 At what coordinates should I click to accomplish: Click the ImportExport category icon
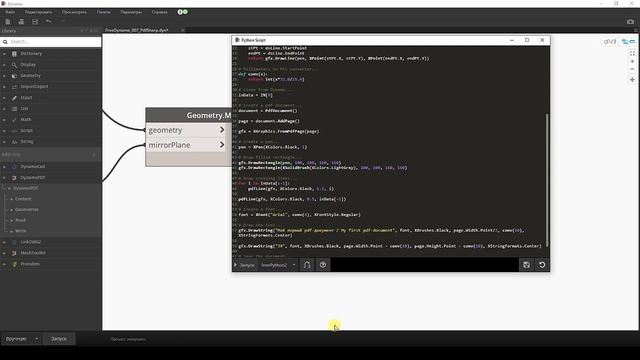(x=14, y=87)
